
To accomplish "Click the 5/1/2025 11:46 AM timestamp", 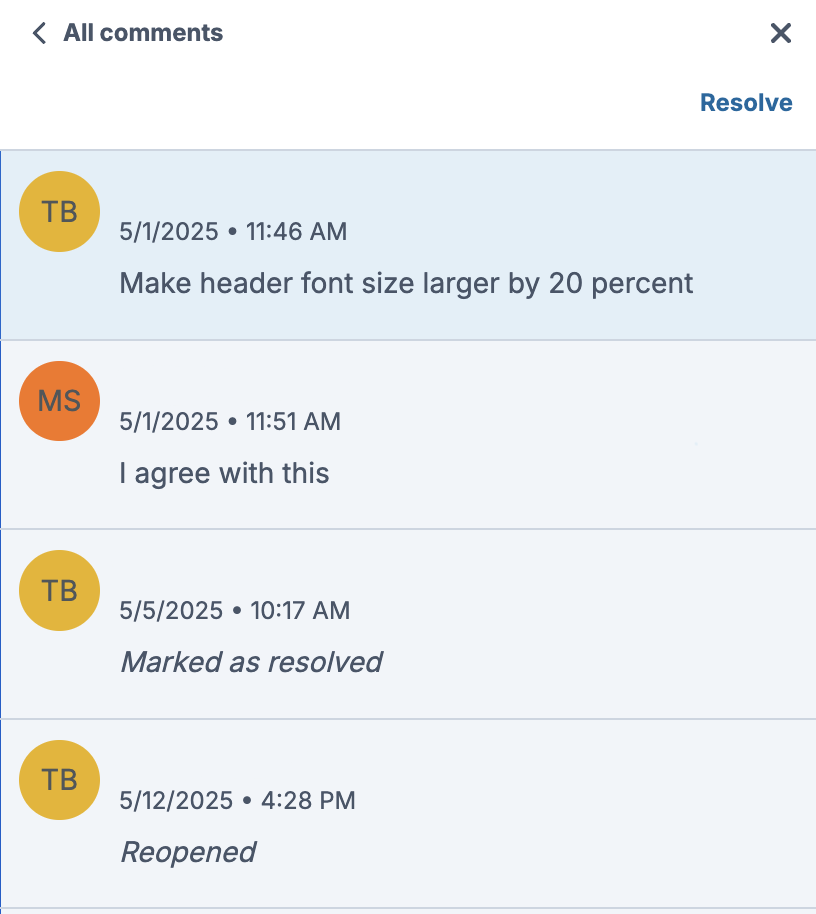I will (x=233, y=231).
